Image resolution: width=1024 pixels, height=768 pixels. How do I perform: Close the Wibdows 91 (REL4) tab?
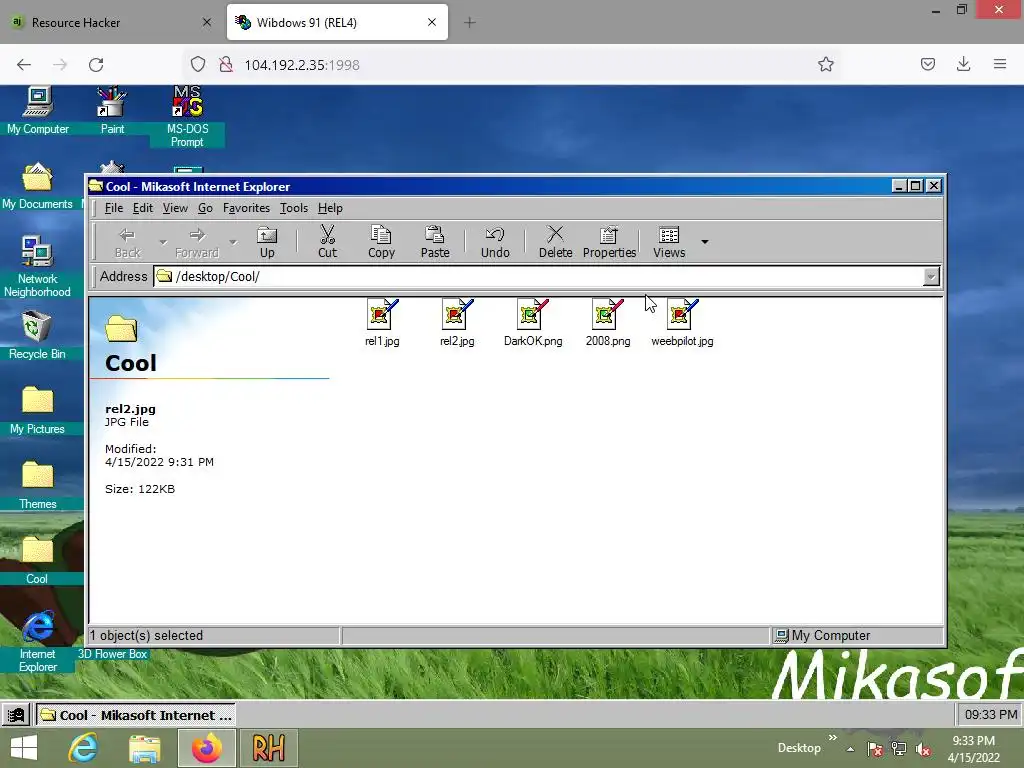click(432, 22)
